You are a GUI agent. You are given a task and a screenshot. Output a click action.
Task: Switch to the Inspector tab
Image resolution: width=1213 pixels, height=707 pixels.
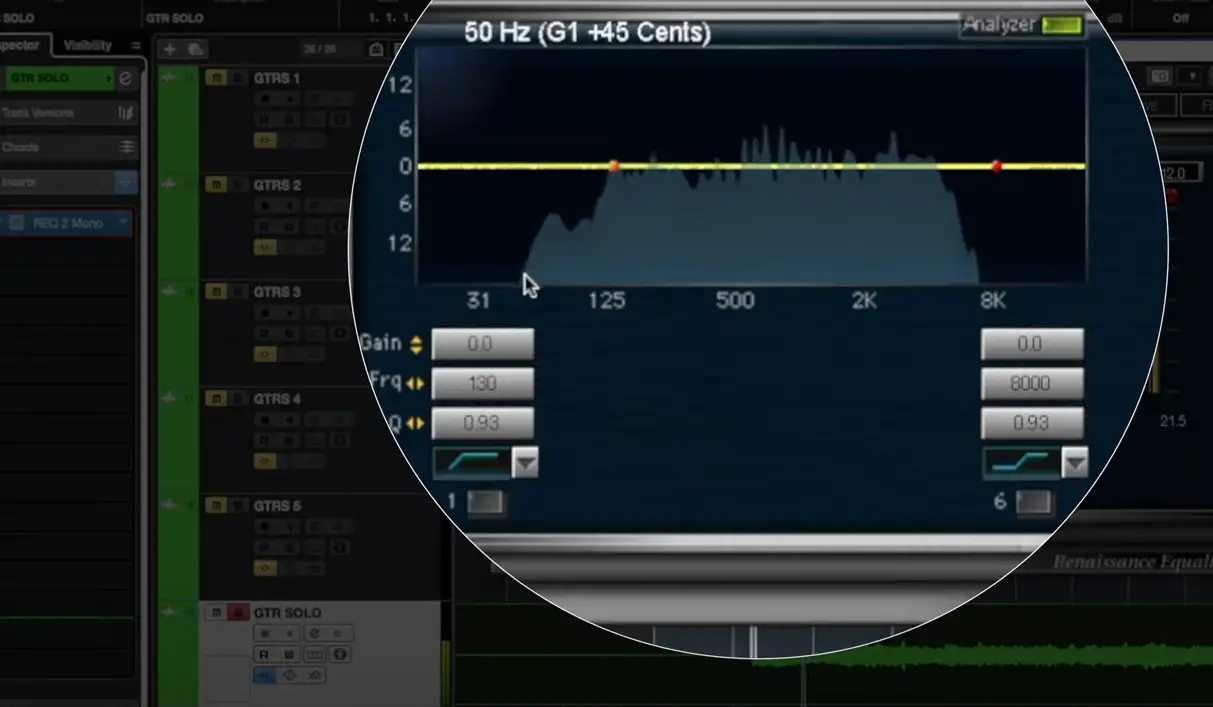(x=20, y=44)
